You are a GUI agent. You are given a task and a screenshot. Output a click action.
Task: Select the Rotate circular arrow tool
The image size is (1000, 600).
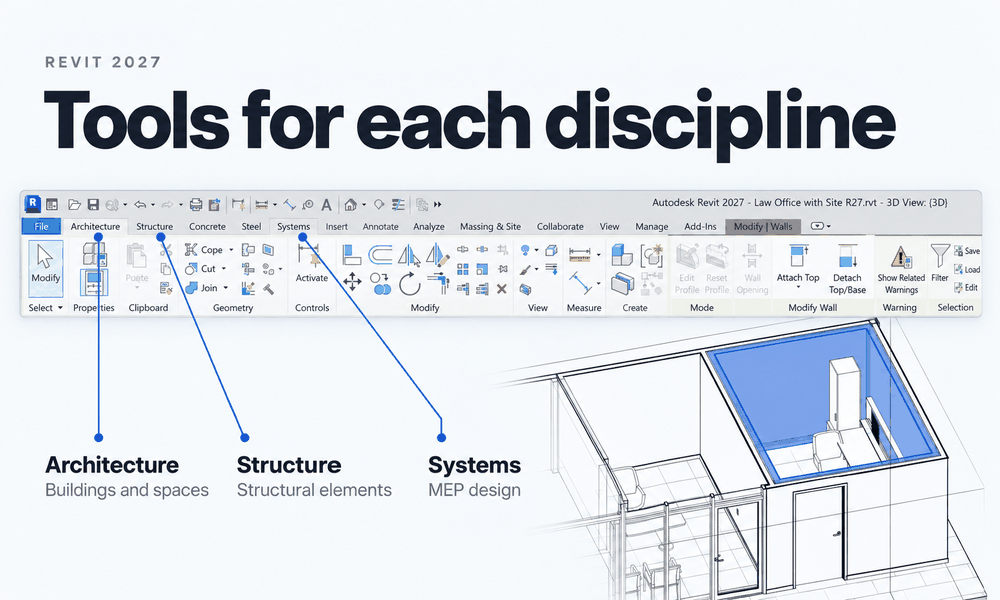pos(409,284)
